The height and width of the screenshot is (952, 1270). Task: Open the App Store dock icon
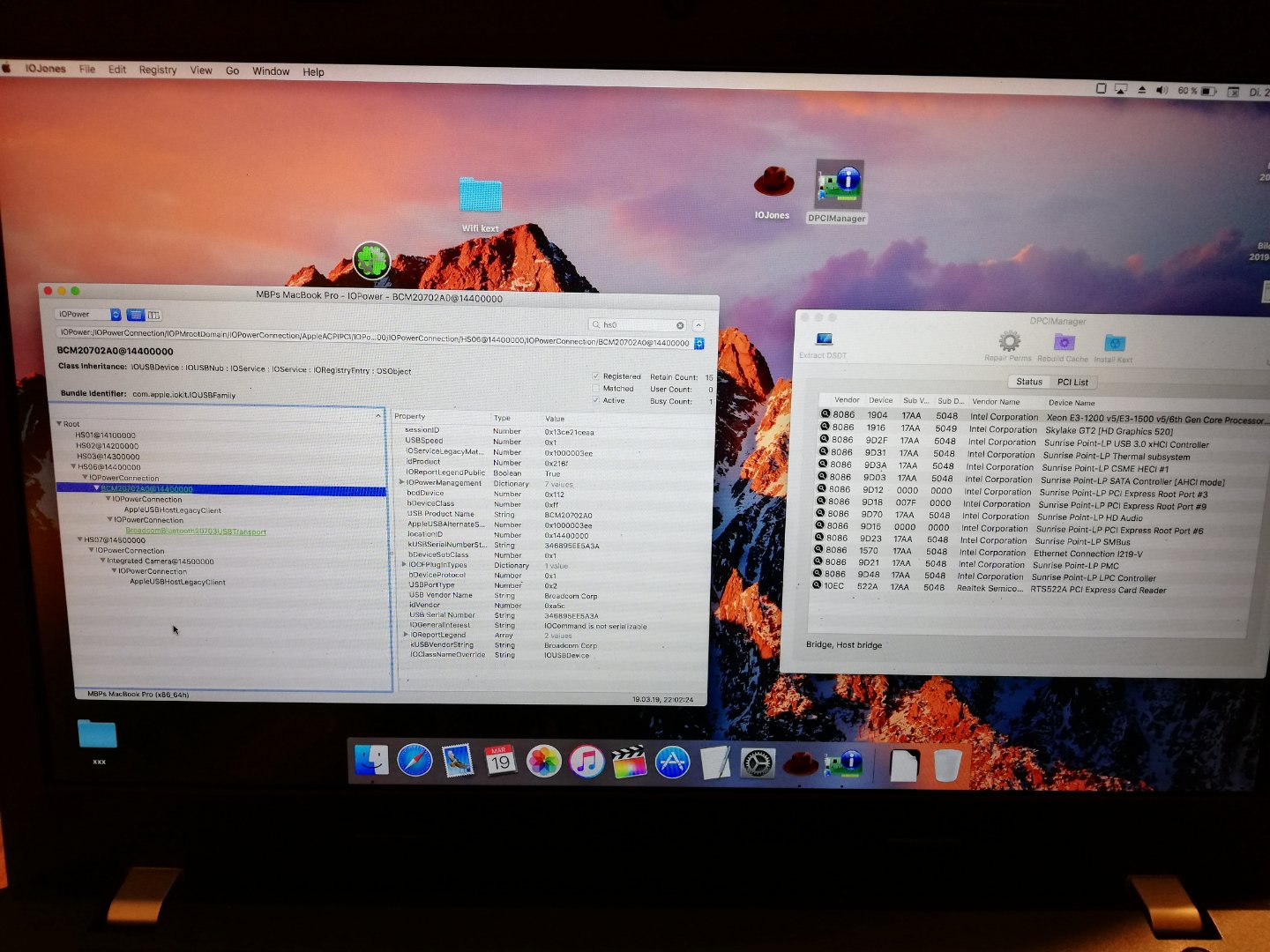[672, 762]
